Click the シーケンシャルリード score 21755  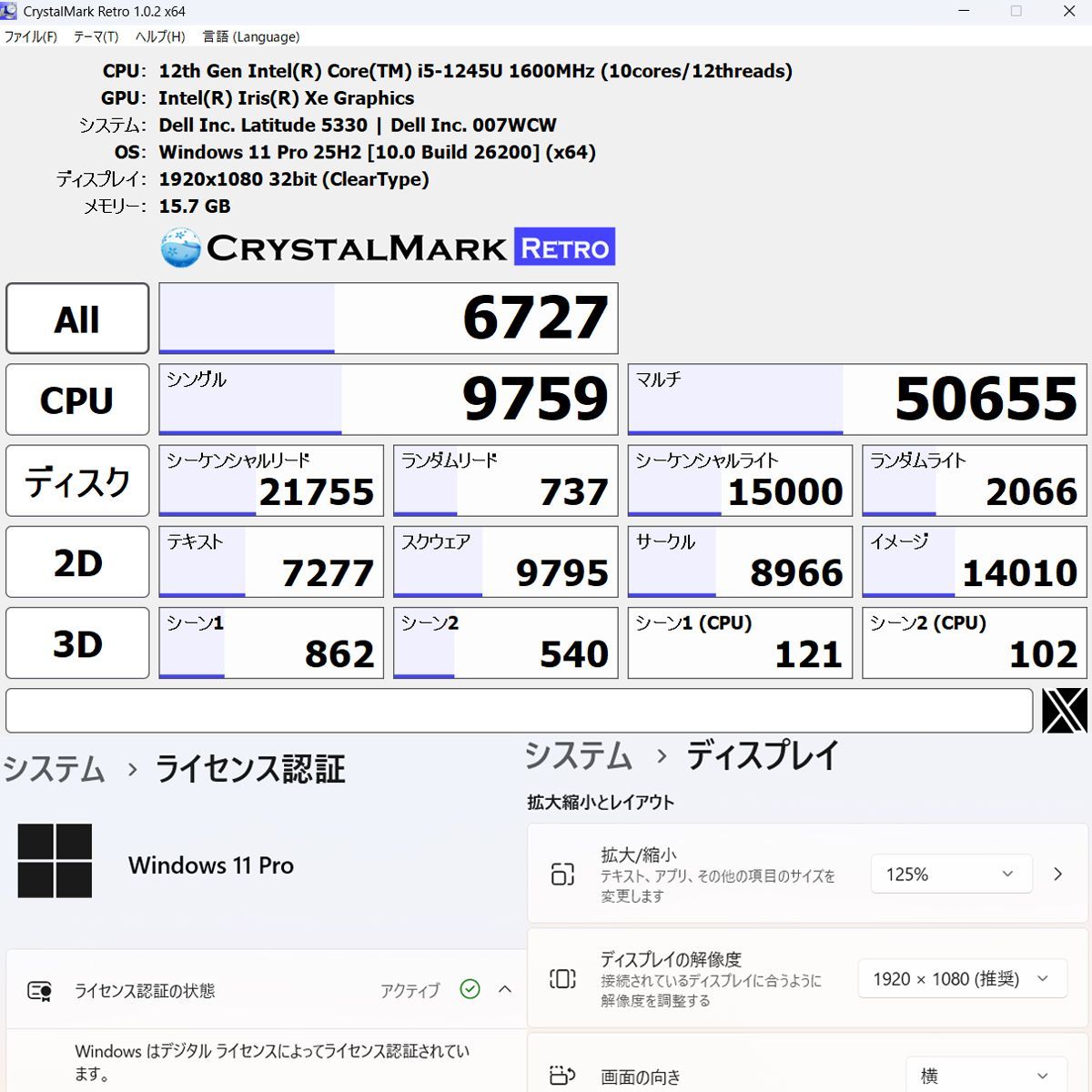pos(271,480)
